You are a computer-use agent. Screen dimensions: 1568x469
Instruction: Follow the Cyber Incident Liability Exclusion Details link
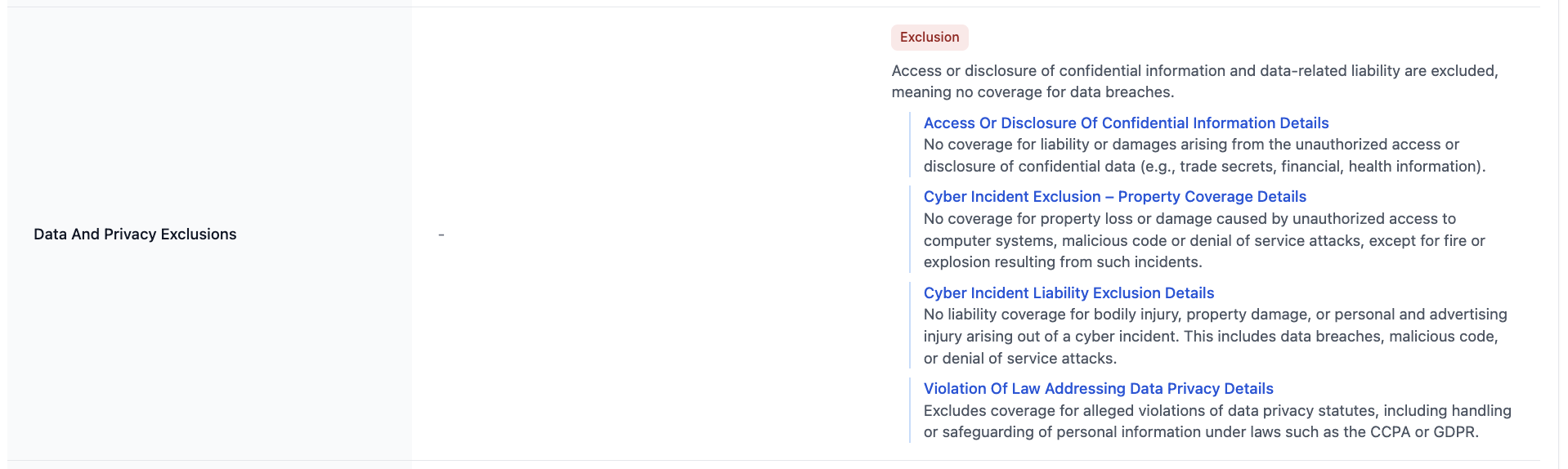(1068, 293)
